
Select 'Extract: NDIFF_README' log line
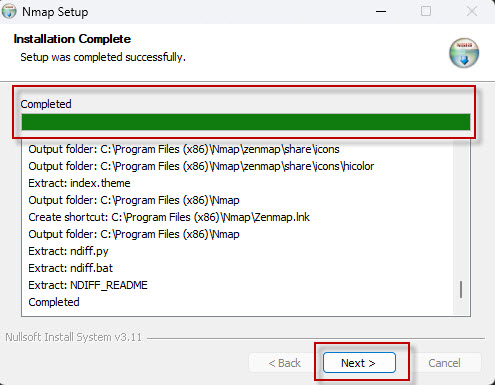click(x=88, y=285)
